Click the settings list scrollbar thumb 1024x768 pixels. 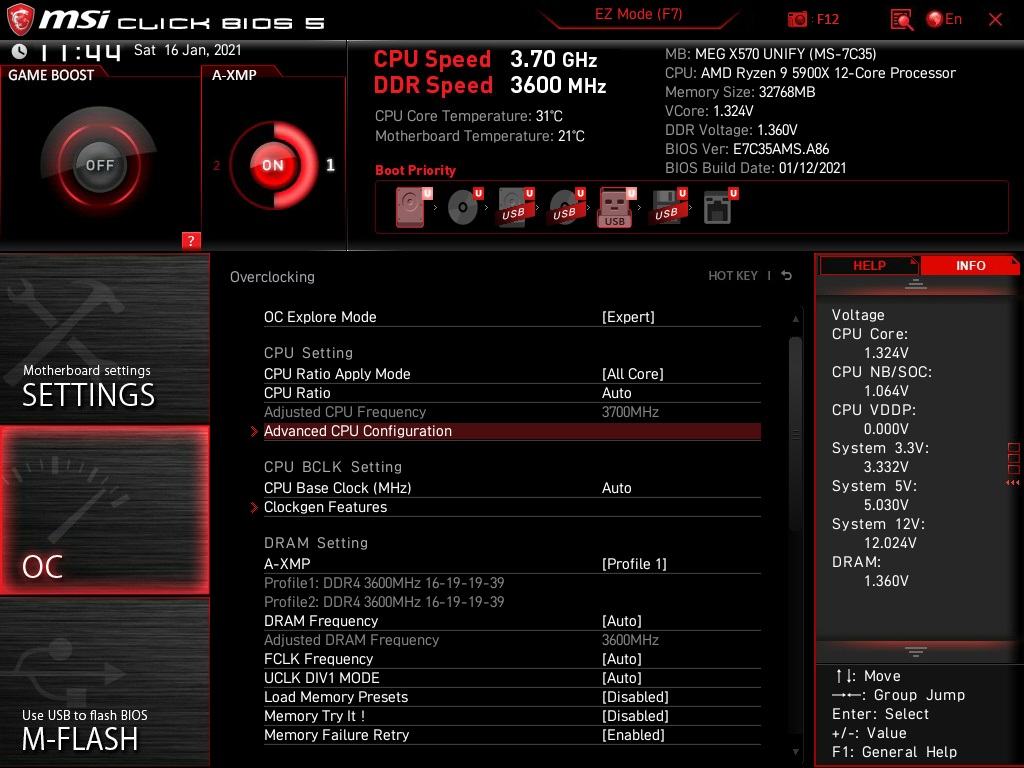click(x=795, y=434)
